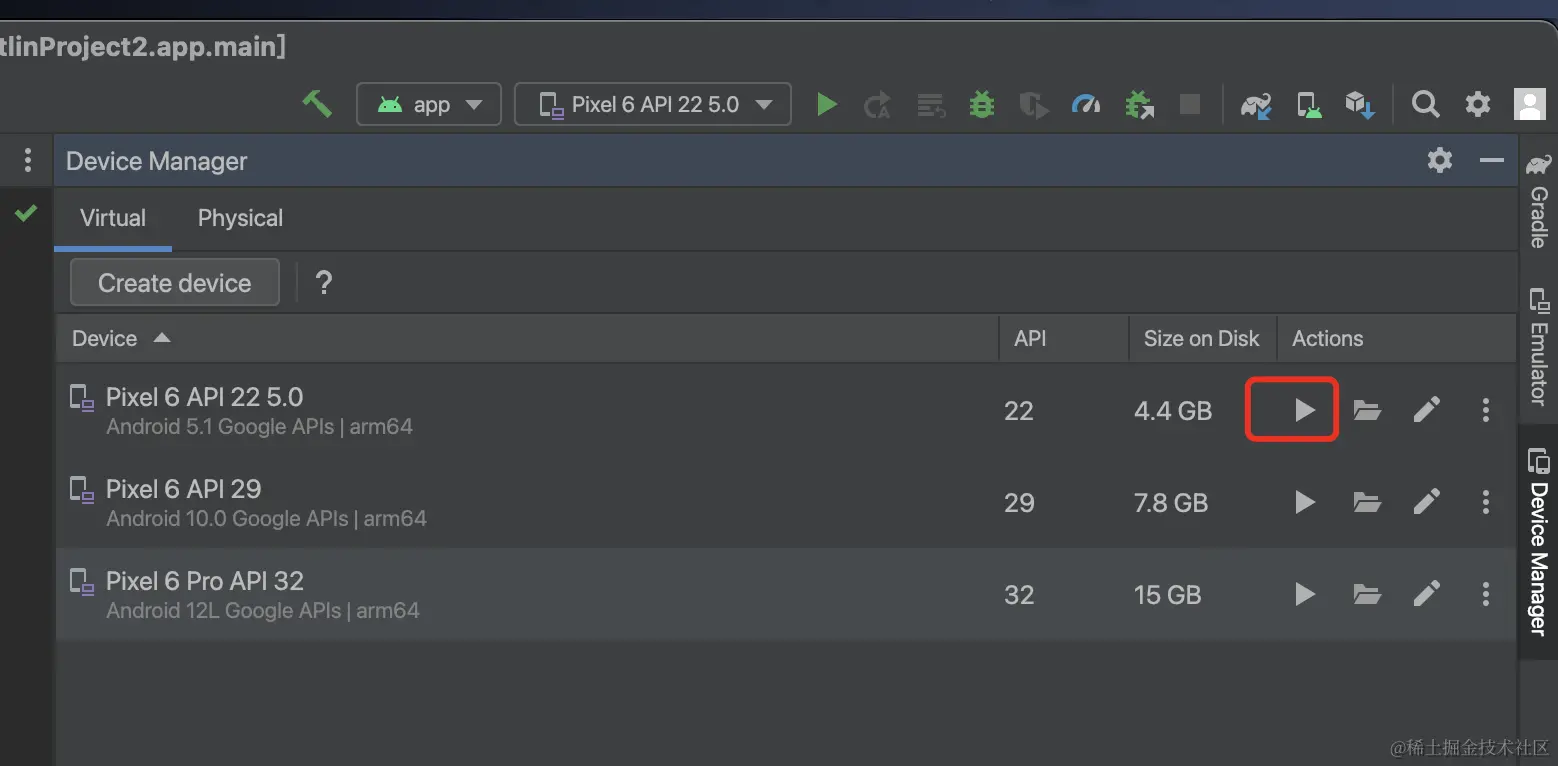This screenshot has width=1558, height=766.
Task: Click the Create device button
Action: click(x=175, y=283)
